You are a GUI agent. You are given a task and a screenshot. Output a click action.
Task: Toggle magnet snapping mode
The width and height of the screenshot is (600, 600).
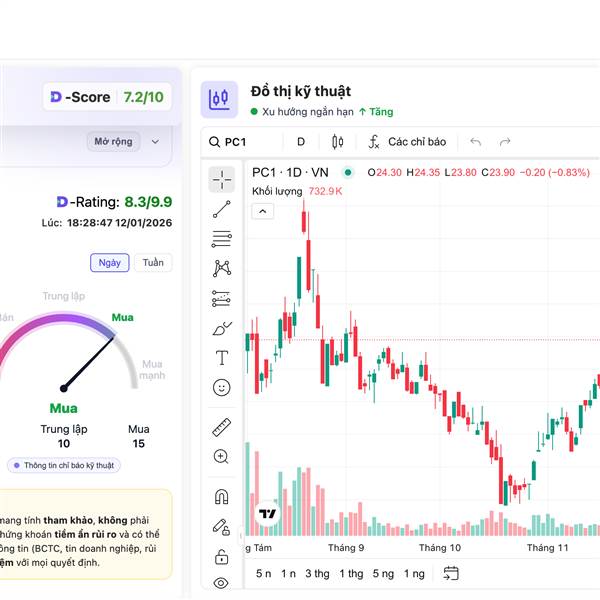(222, 496)
